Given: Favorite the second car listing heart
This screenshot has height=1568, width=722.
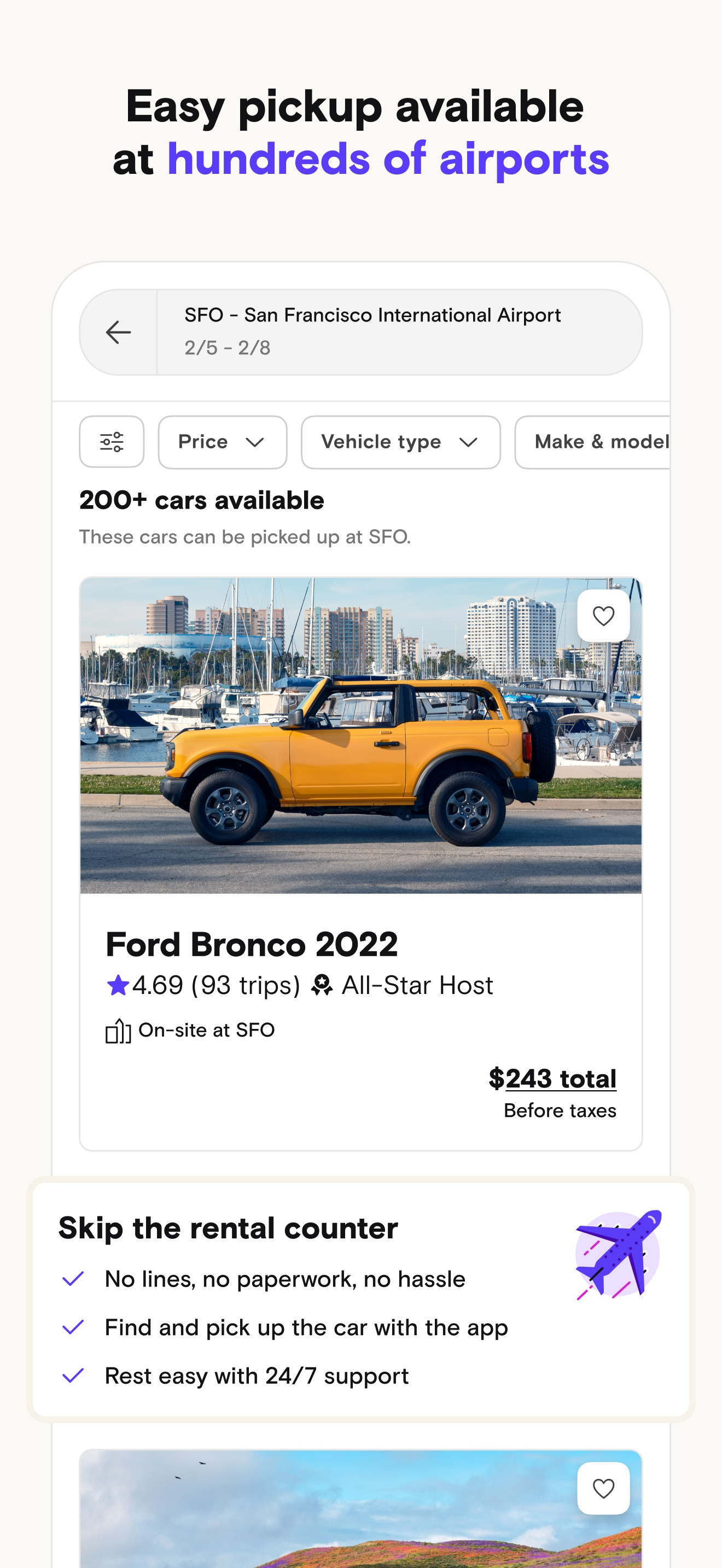Looking at the screenshot, I should [x=603, y=1488].
